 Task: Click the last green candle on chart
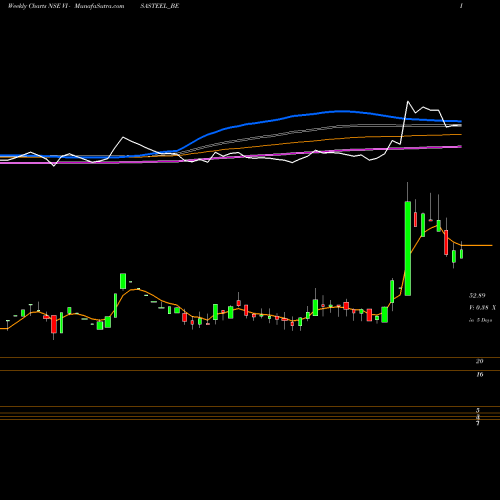[462, 254]
